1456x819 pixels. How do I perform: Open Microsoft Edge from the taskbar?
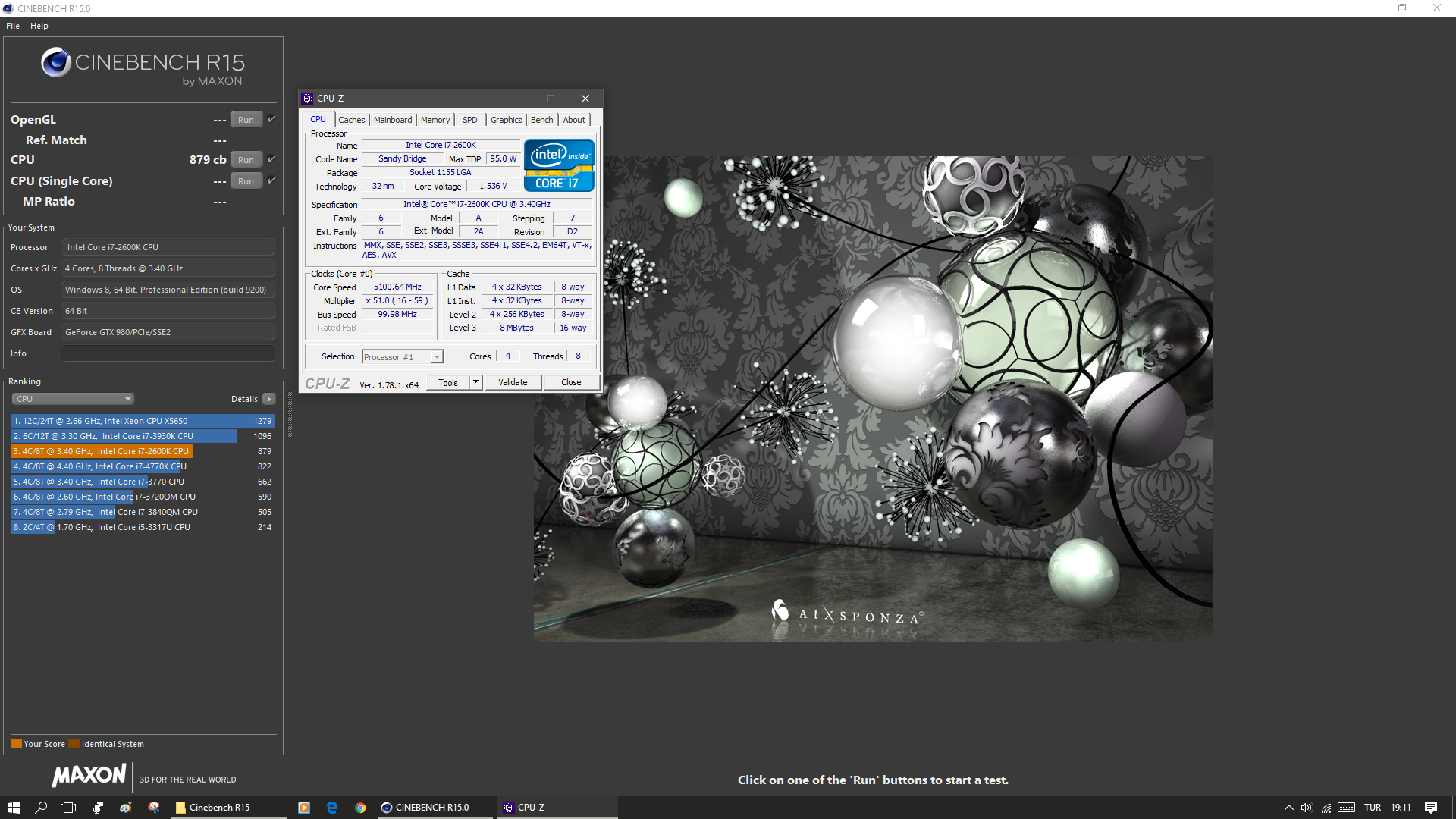click(x=332, y=808)
